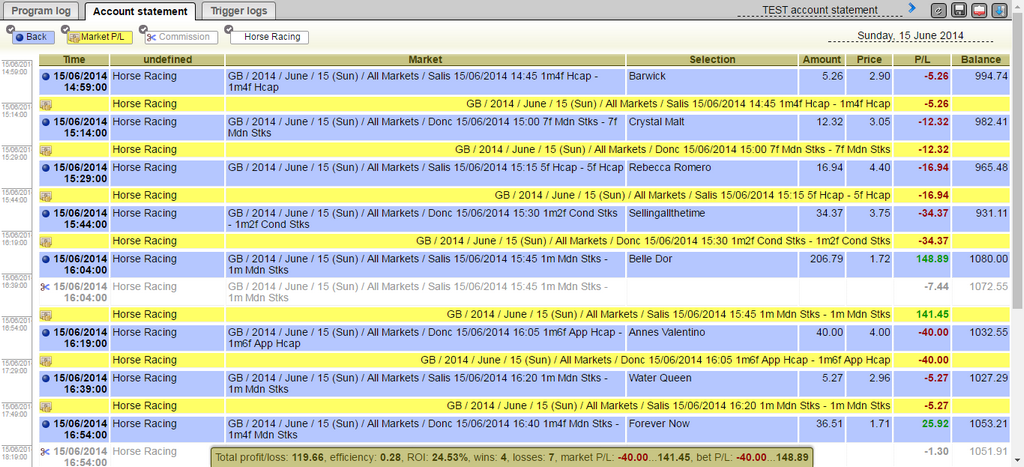Image resolution: width=1024 pixels, height=467 pixels.
Task: Click the blue dot icon on the Water Queen row
Action: (45, 378)
